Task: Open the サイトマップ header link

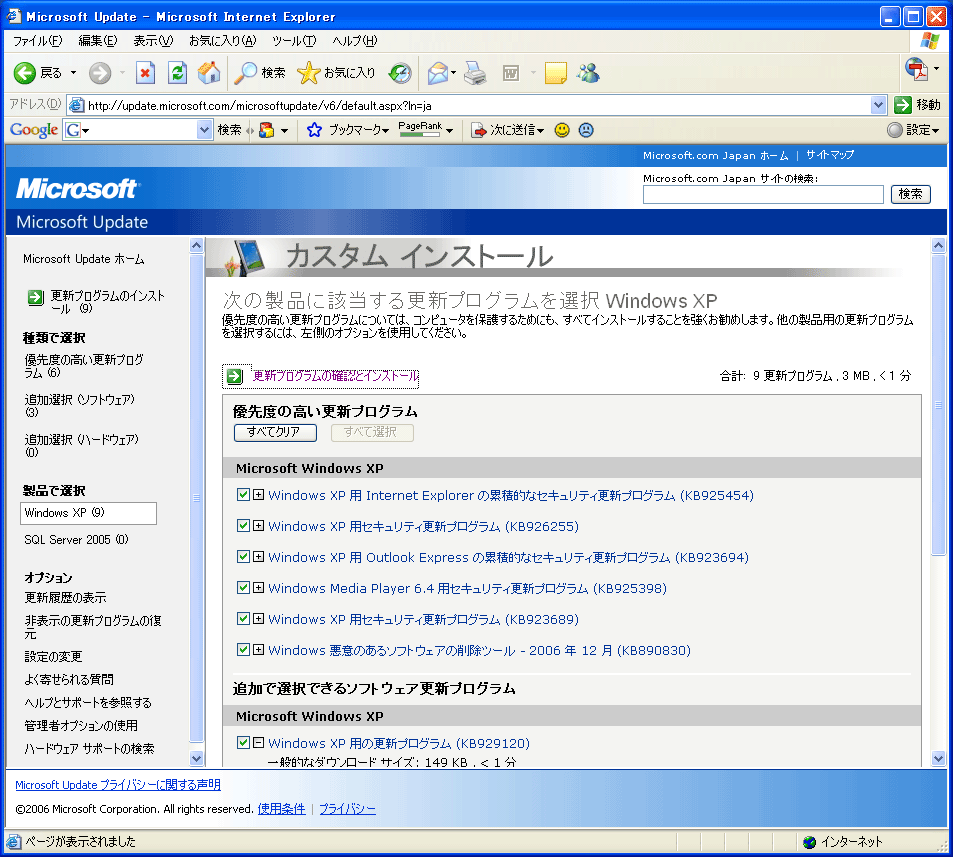Action: coord(830,155)
